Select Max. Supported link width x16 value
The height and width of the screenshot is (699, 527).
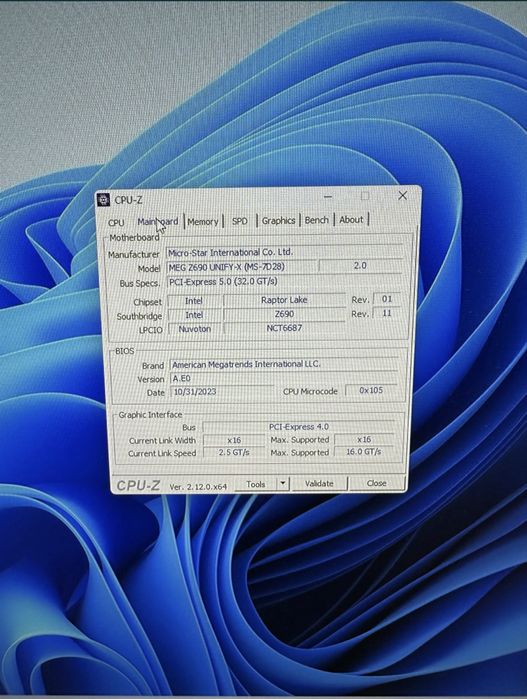click(364, 439)
